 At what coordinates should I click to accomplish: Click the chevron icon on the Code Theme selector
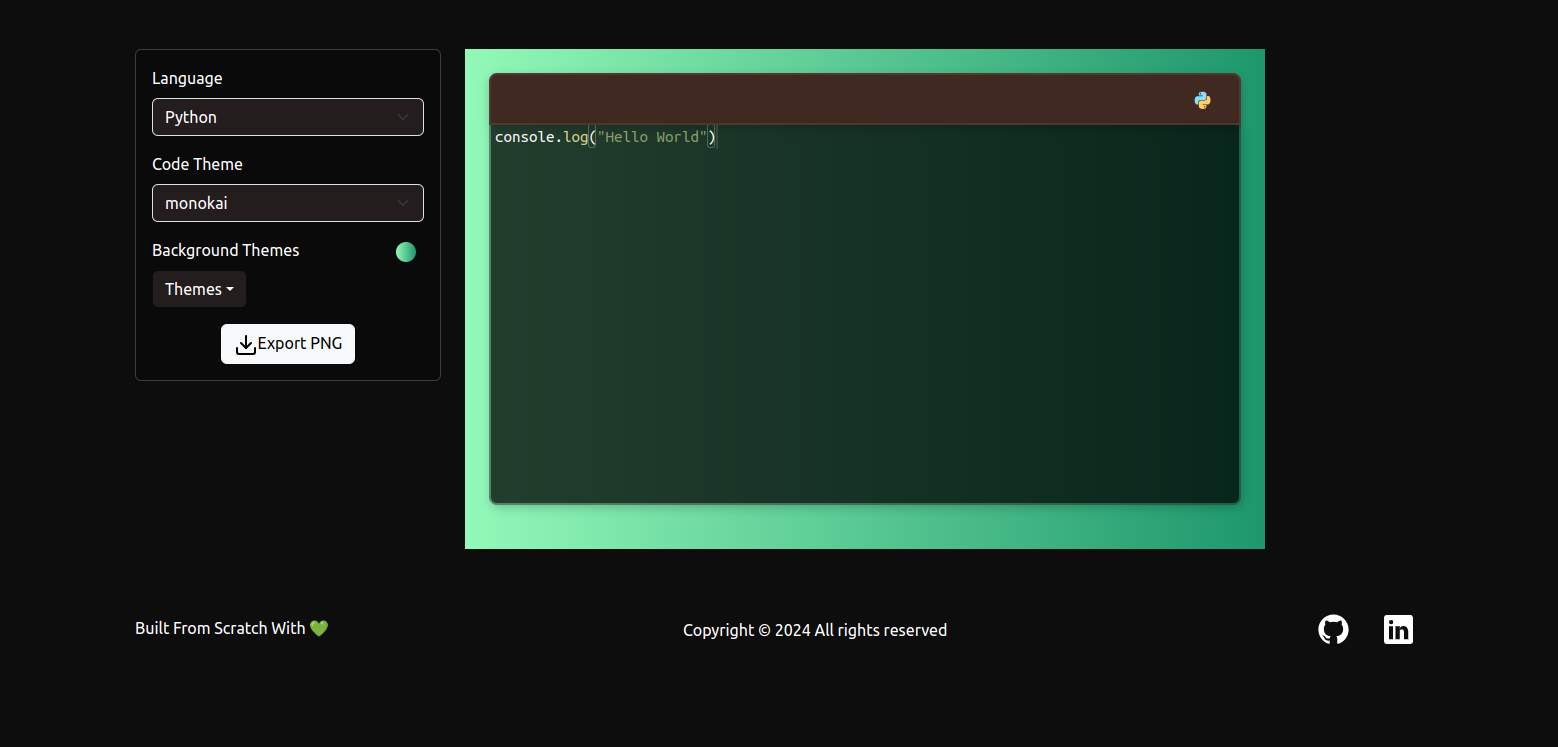pos(404,203)
